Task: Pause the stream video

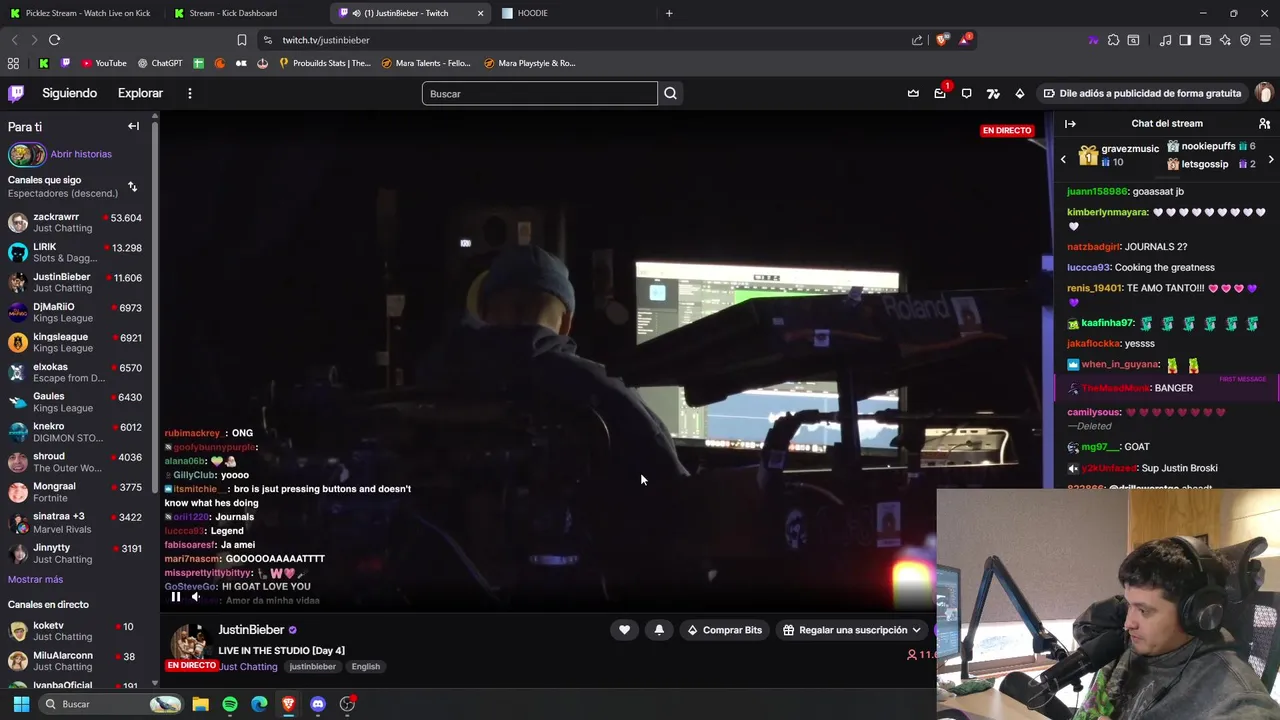Action: click(x=175, y=597)
